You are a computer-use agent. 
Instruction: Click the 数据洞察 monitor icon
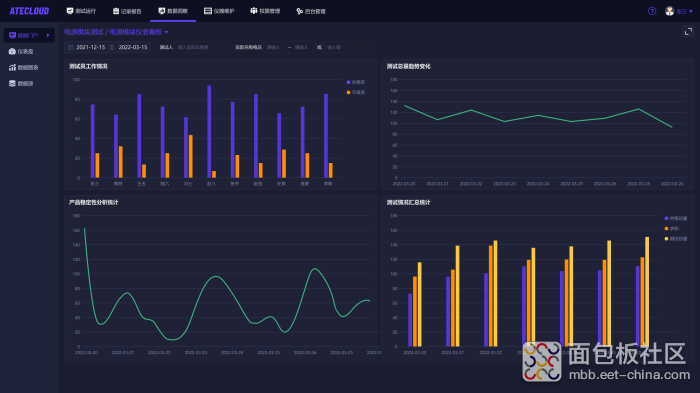pos(162,11)
